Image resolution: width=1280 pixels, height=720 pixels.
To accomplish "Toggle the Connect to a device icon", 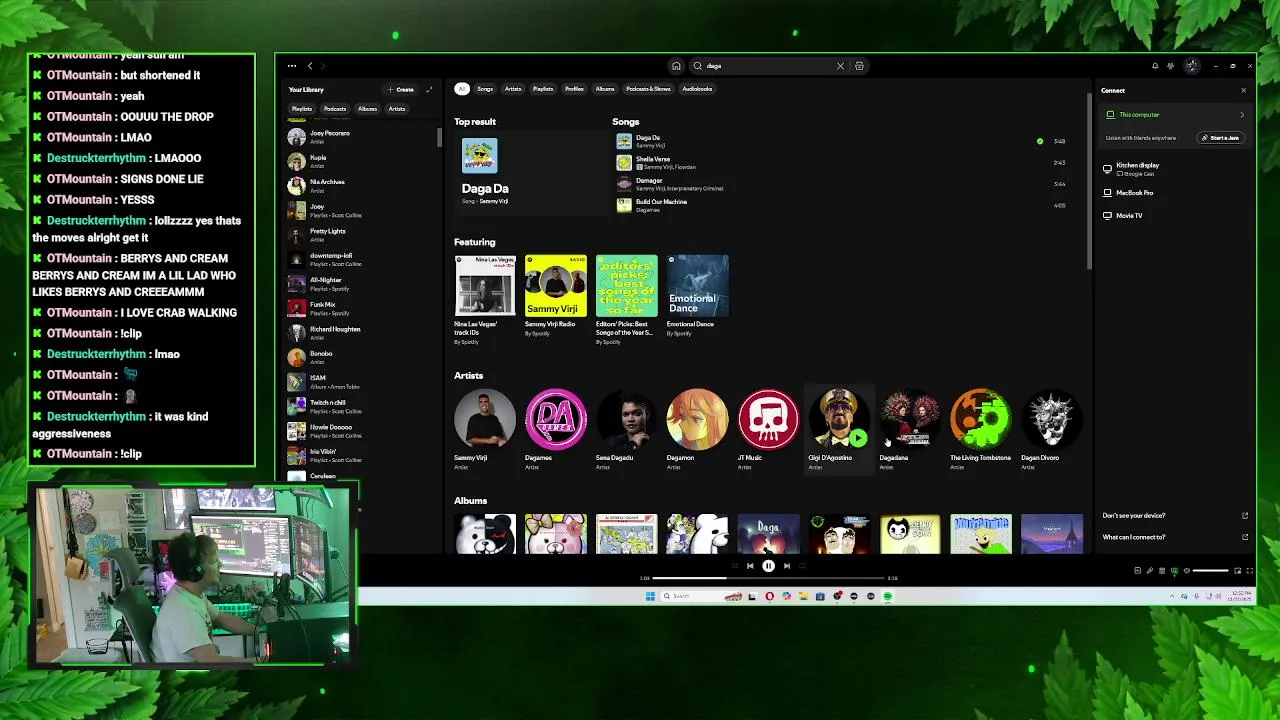I will (1174, 570).
